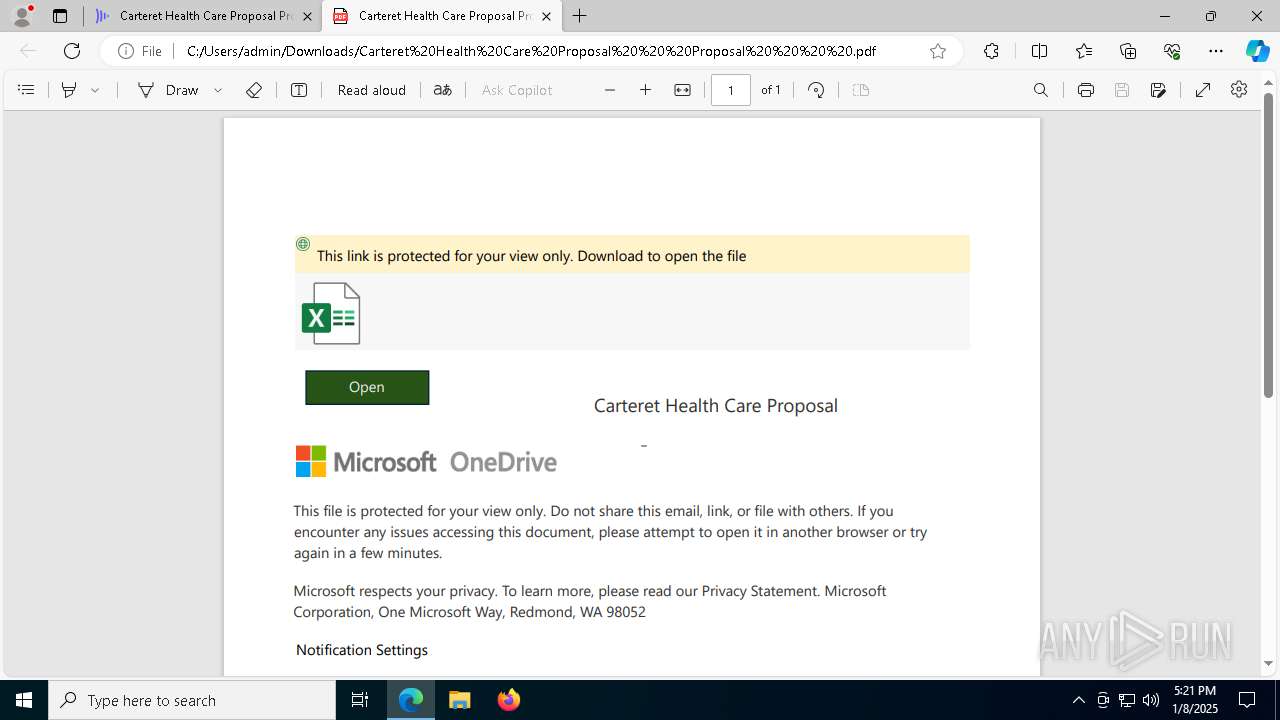Open the tab actions menu icon
The width and height of the screenshot is (1280, 720).
(60, 16)
